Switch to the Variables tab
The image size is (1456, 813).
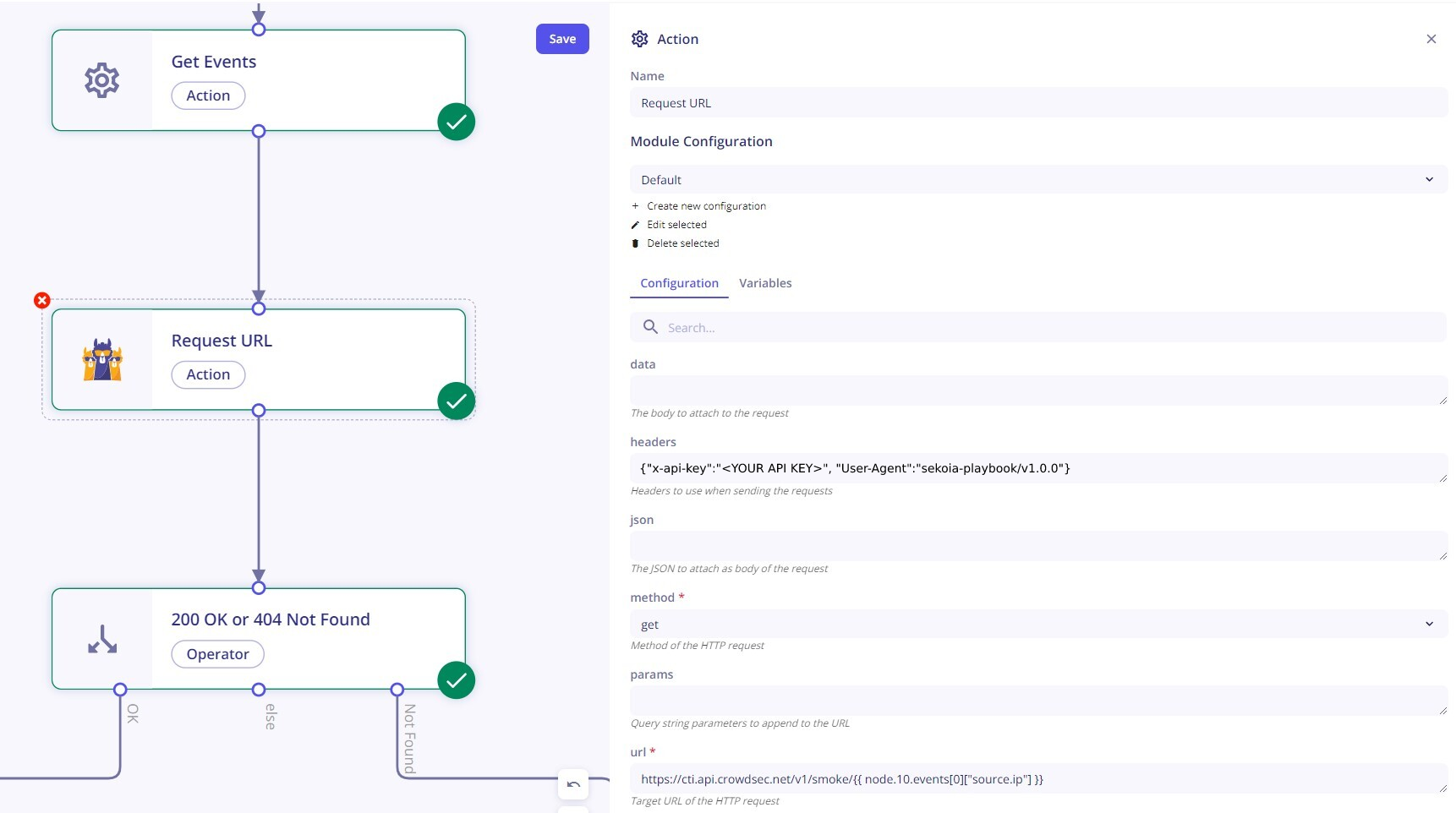[765, 283]
